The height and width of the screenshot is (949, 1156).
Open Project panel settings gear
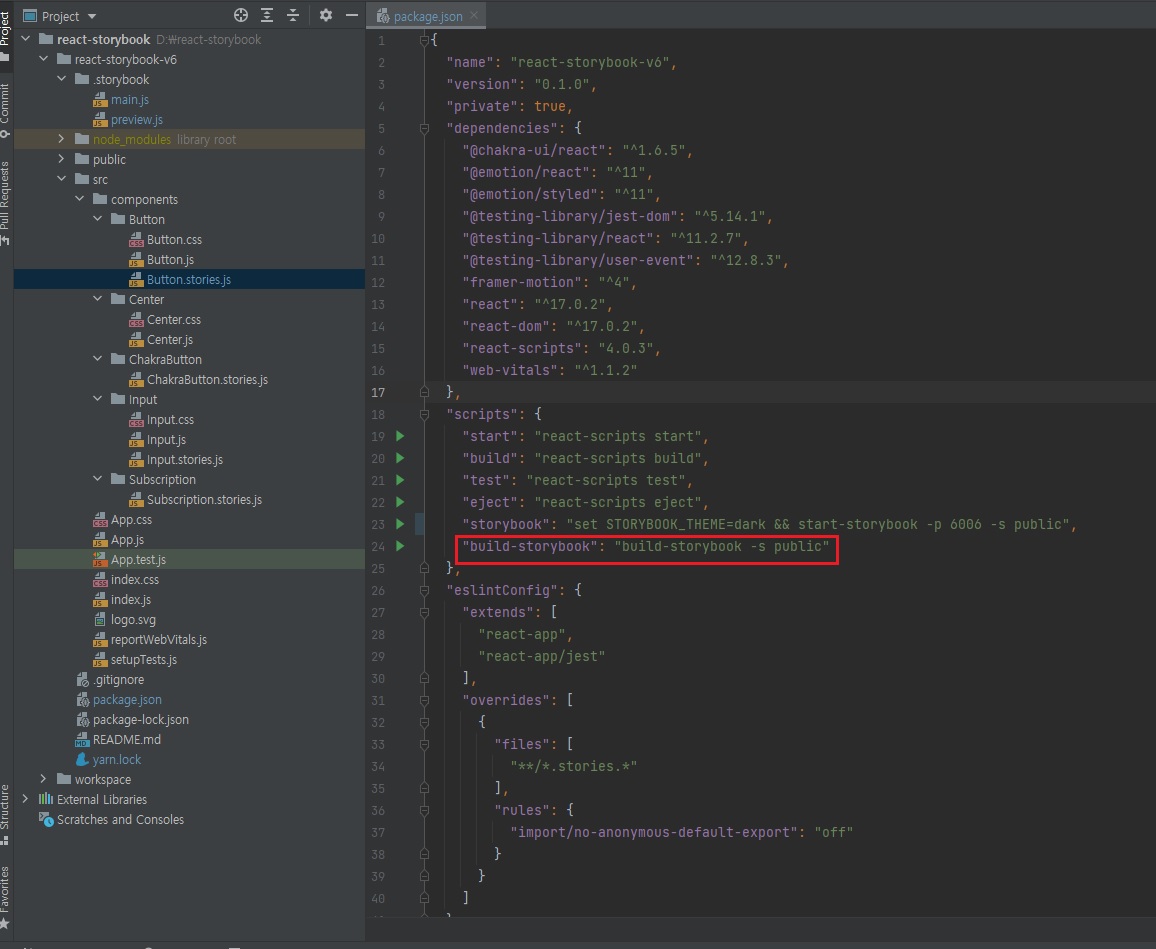(x=326, y=15)
